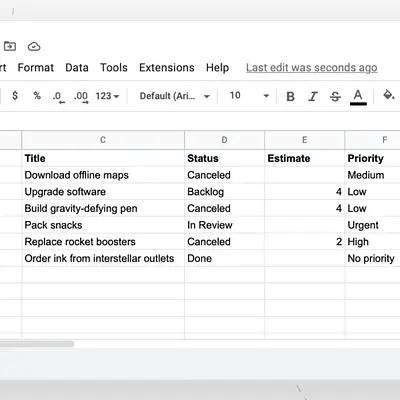Decrease decimal places button
Screen dimensions: 400x400
pyautogui.click(x=58, y=97)
